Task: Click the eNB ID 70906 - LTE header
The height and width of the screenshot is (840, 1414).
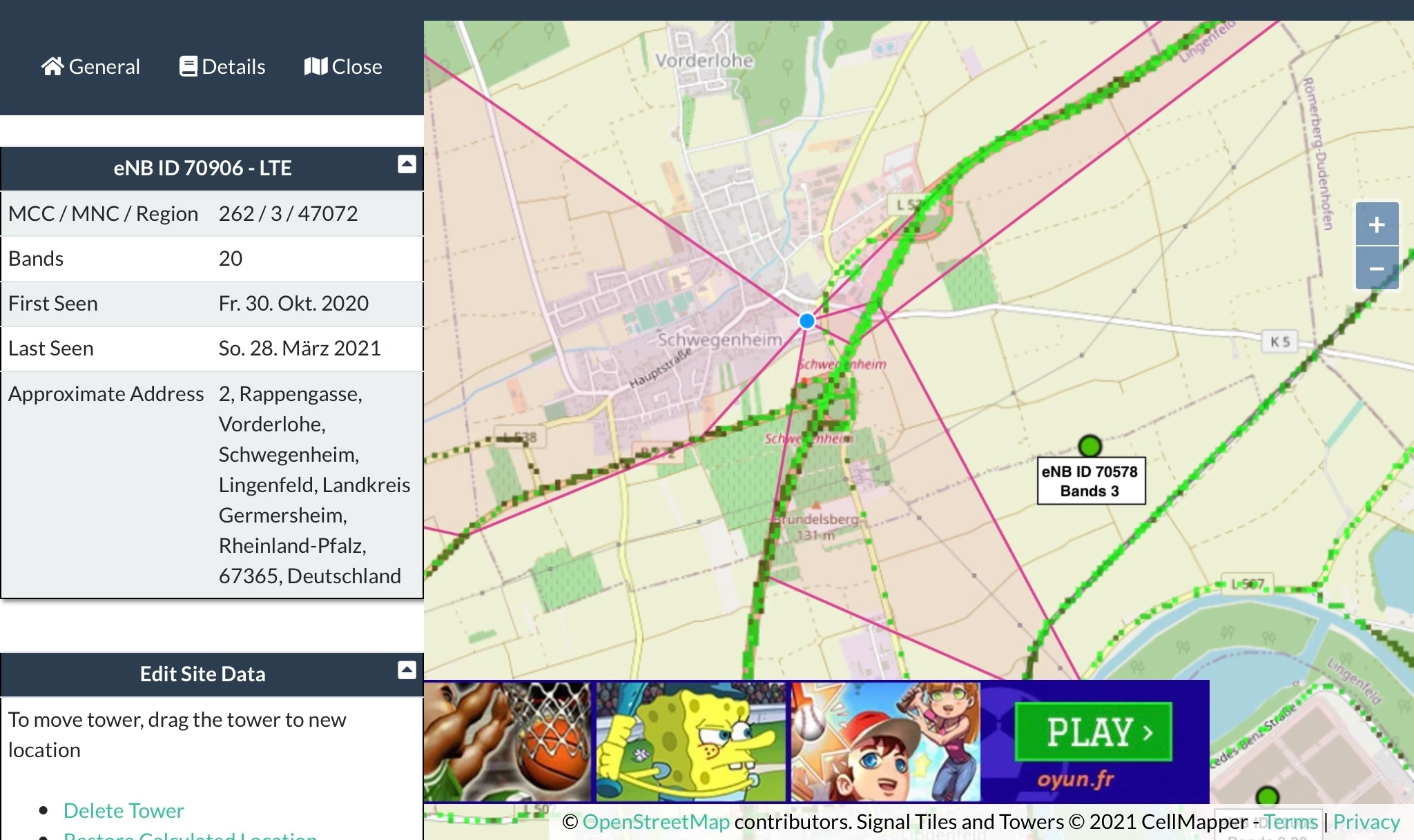Action: 202,168
